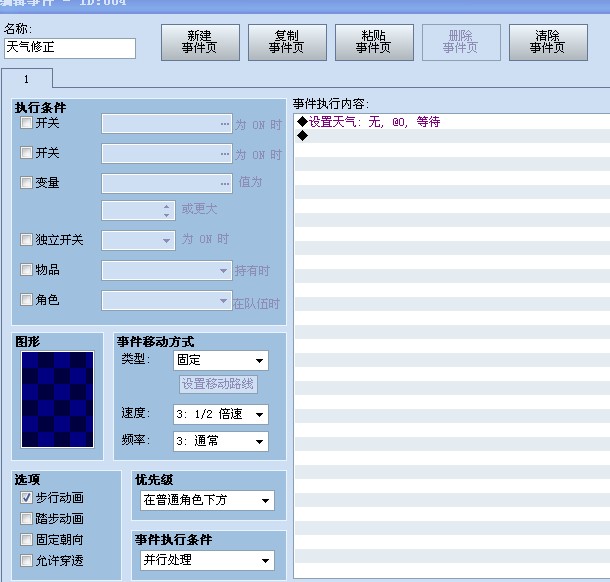The image size is (610, 582).
Task: Enable the 物品 condition checkbox
Action: tap(26, 269)
